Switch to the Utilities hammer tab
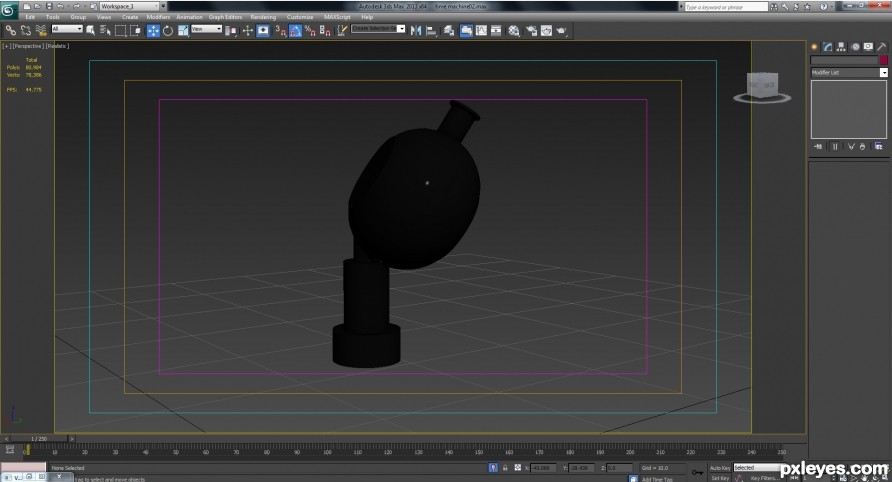Screen dimensions: 892x482 [882, 47]
